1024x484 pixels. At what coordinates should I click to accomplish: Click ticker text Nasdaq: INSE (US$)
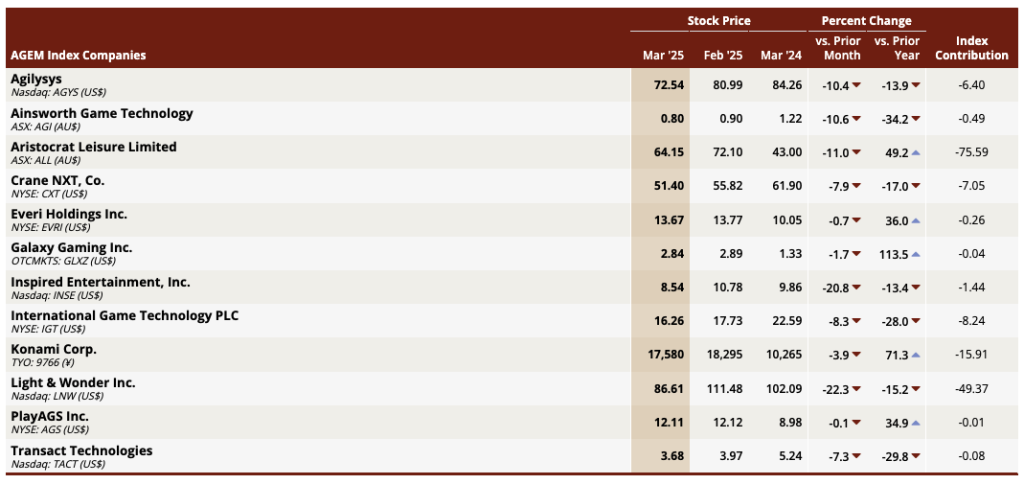click(x=56, y=296)
